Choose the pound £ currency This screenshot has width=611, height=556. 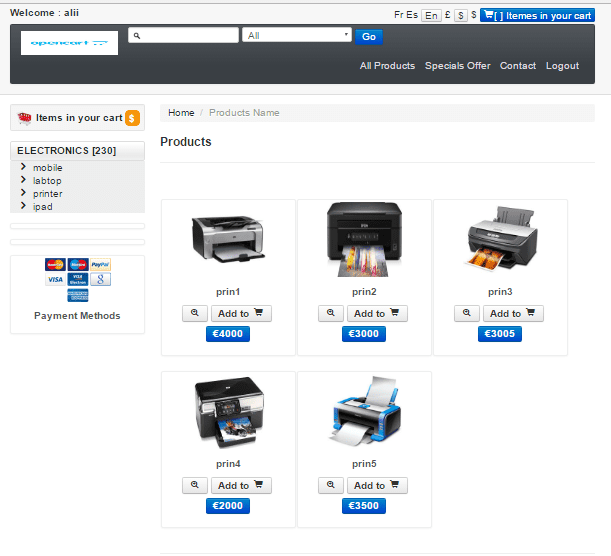(x=448, y=15)
